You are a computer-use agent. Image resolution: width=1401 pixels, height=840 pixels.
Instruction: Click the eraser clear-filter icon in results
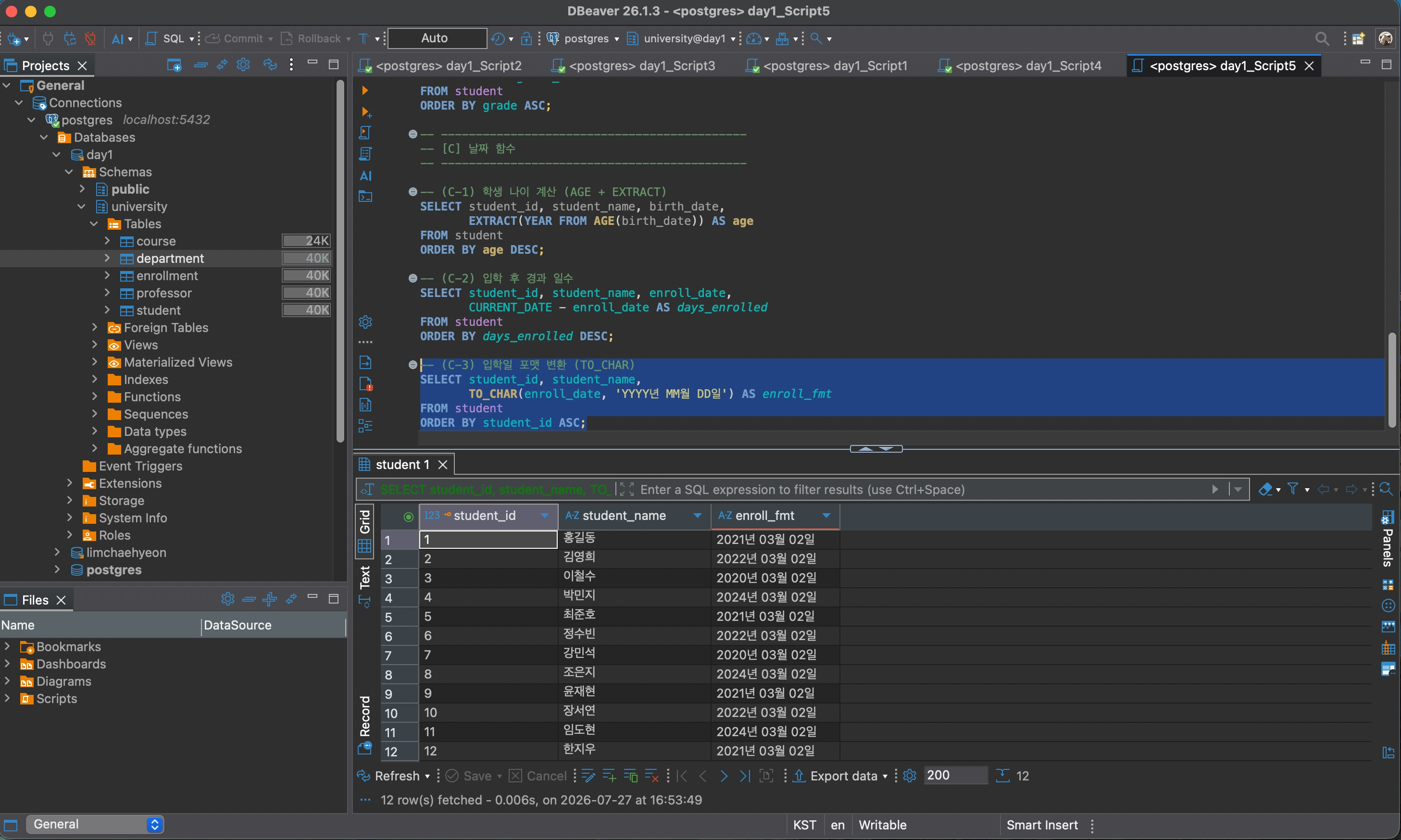pyautogui.click(x=1264, y=489)
